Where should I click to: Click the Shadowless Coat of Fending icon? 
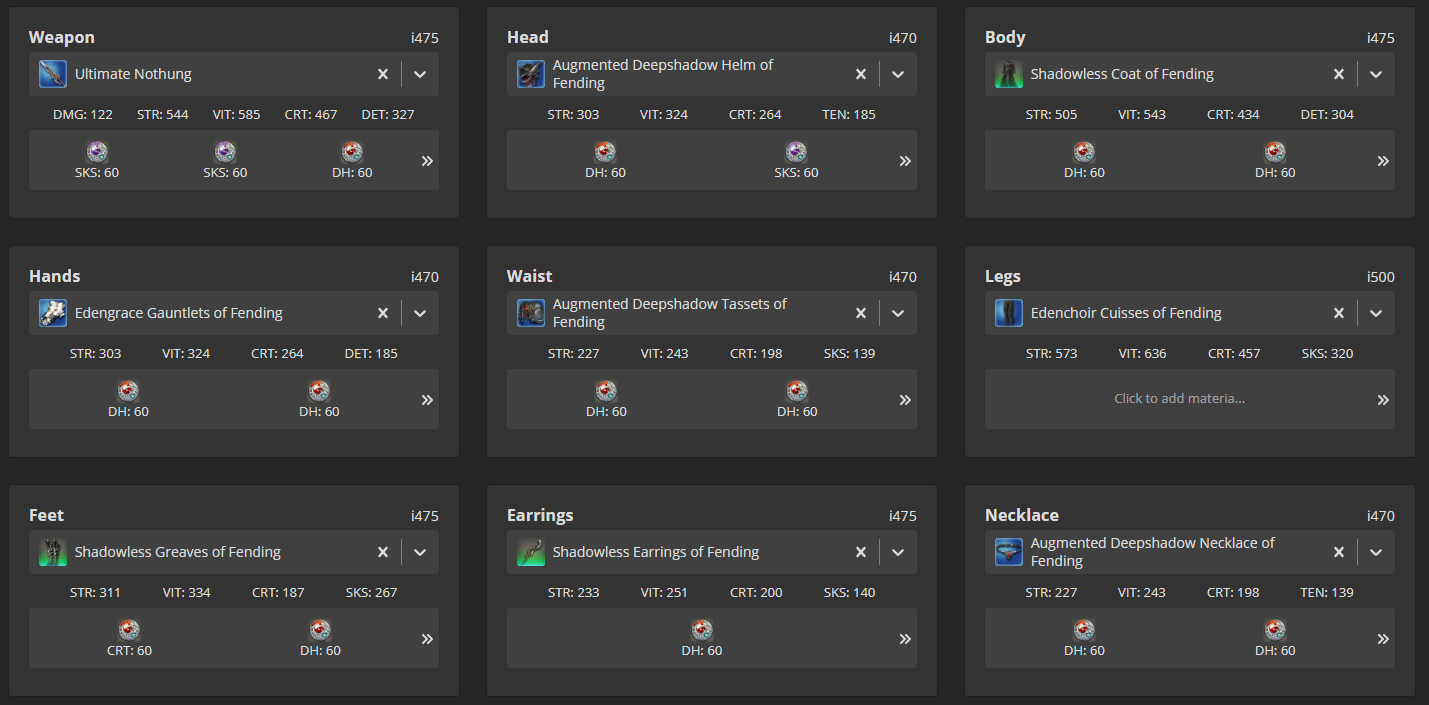pos(1009,74)
